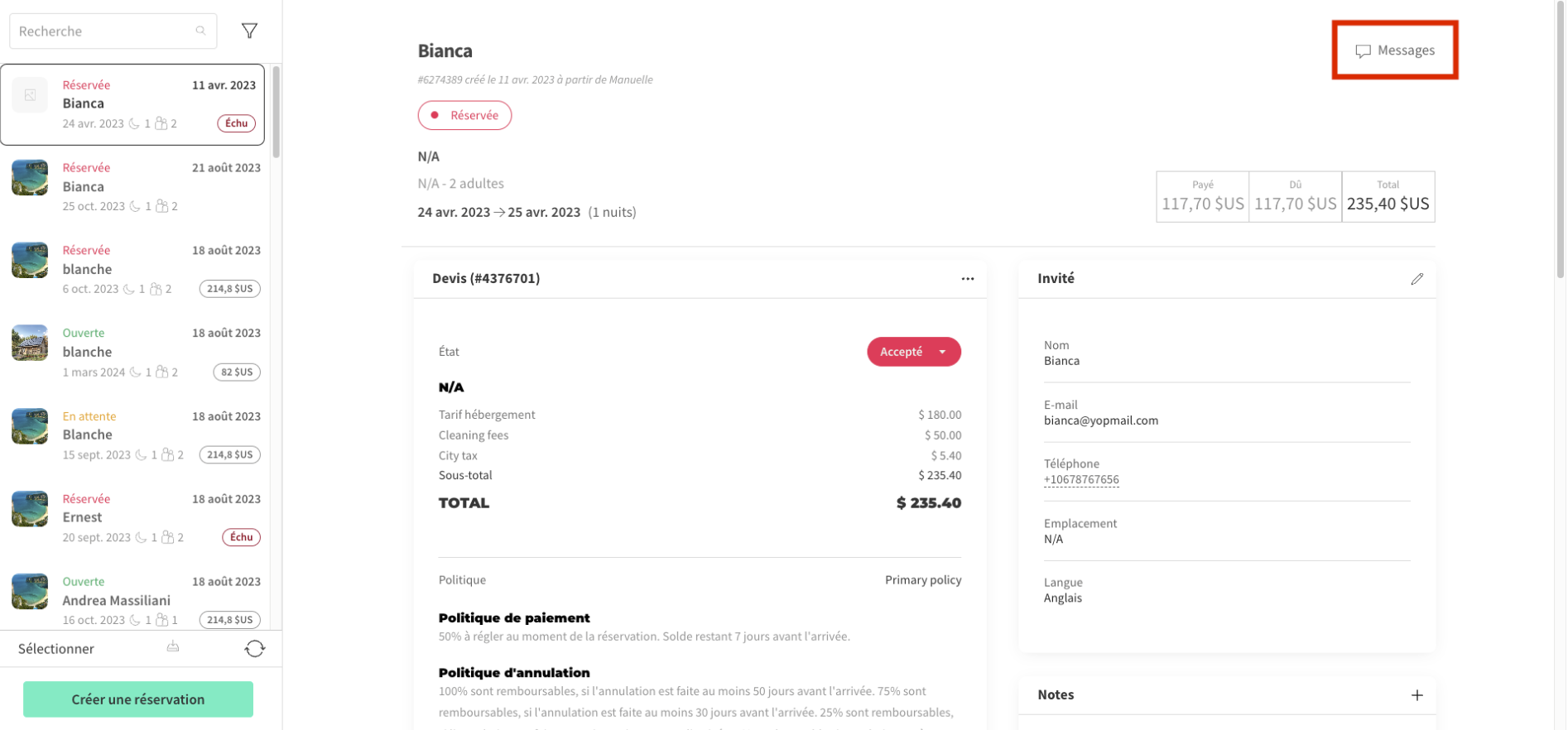Viewport: 1568px width, 730px height.
Task: Open the Devis three-dot menu
Action: point(967,279)
